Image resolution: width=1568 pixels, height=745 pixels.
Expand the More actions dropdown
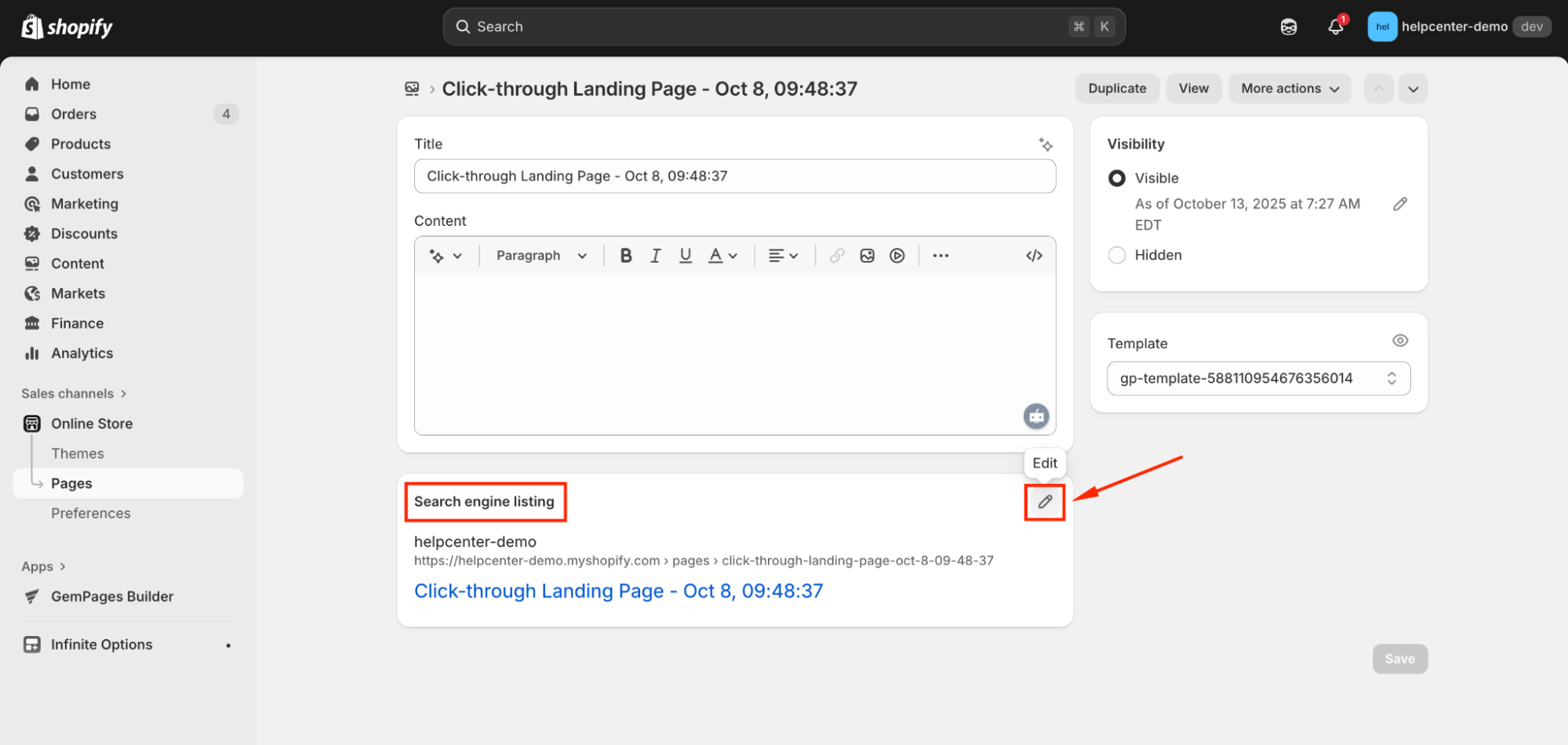[x=1289, y=89]
